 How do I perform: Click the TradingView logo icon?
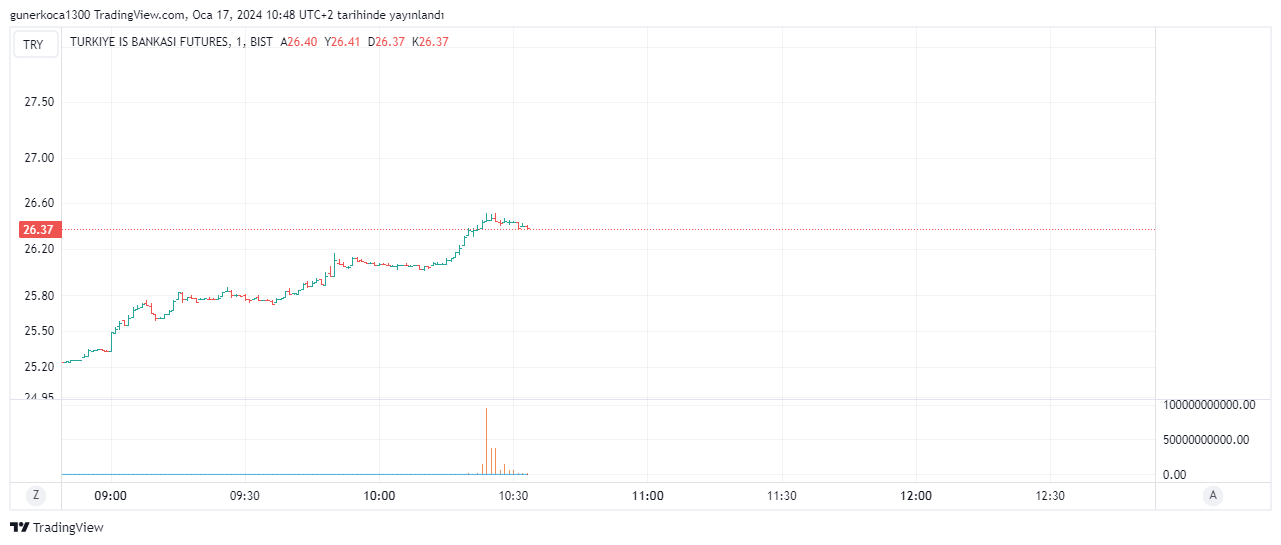point(19,527)
